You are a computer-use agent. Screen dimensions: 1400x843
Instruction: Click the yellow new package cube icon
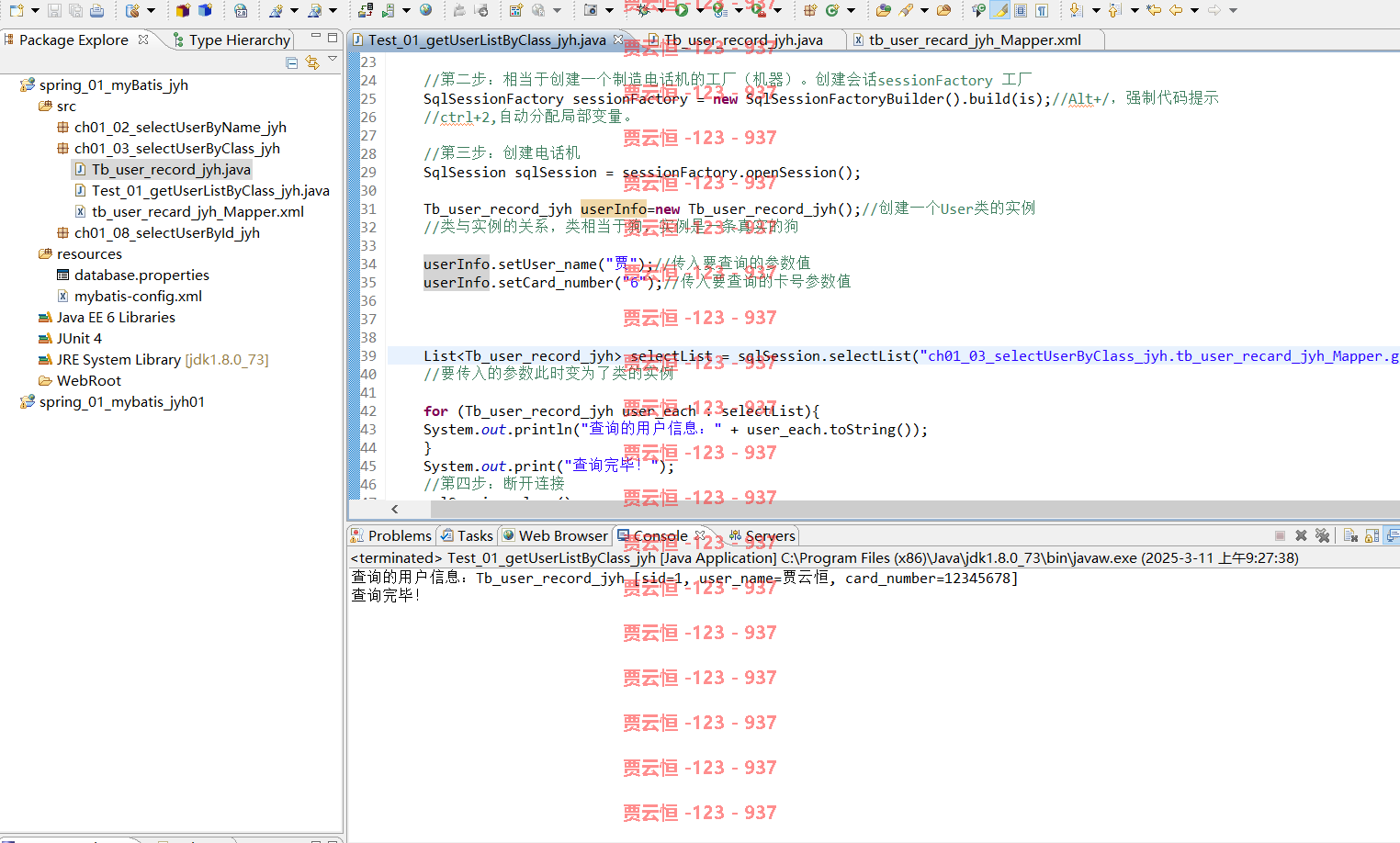(x=183, y=10)
